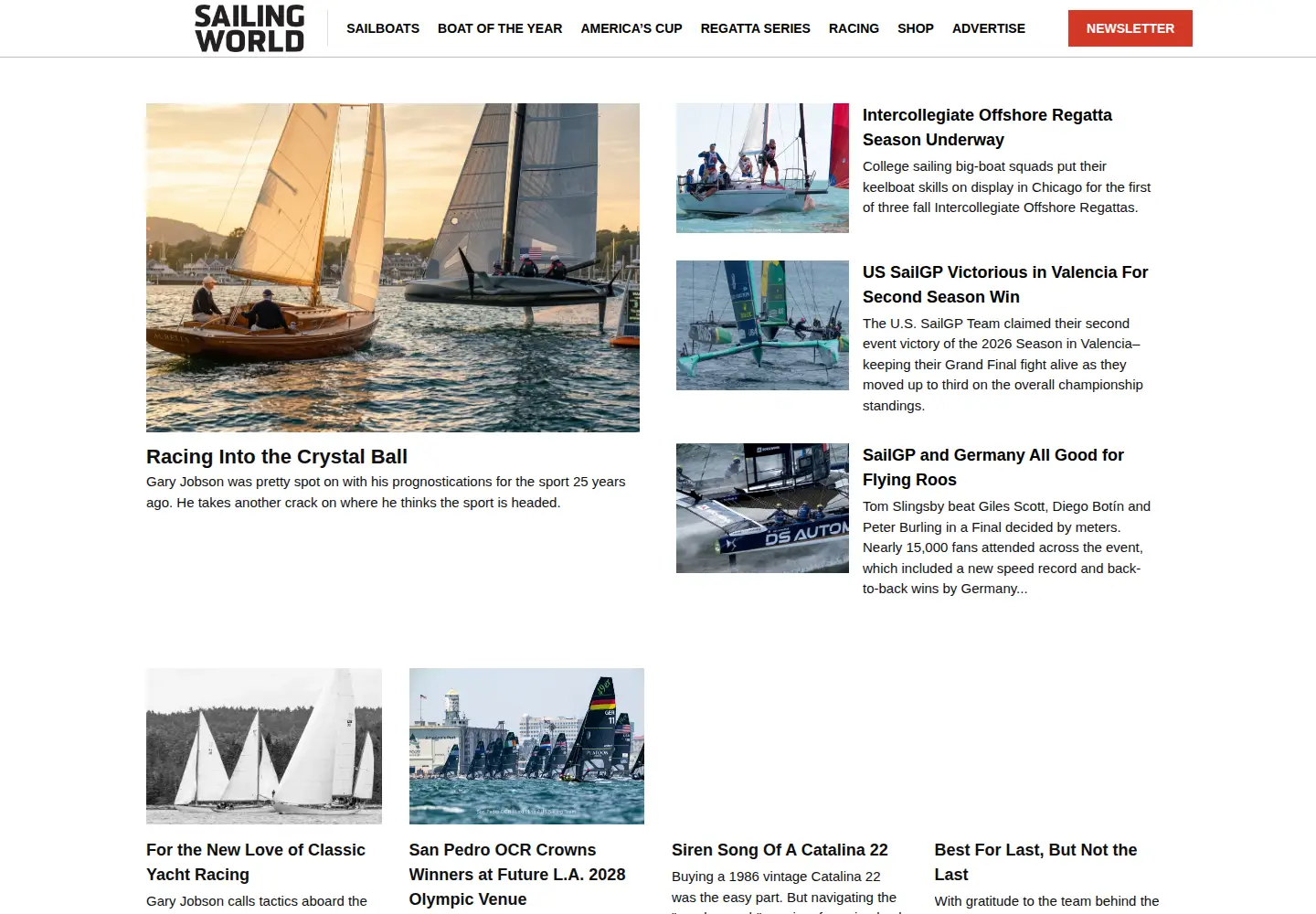
Task: Open US SailGP Valencia thumbnail image
Action: (x=762, y=325)
